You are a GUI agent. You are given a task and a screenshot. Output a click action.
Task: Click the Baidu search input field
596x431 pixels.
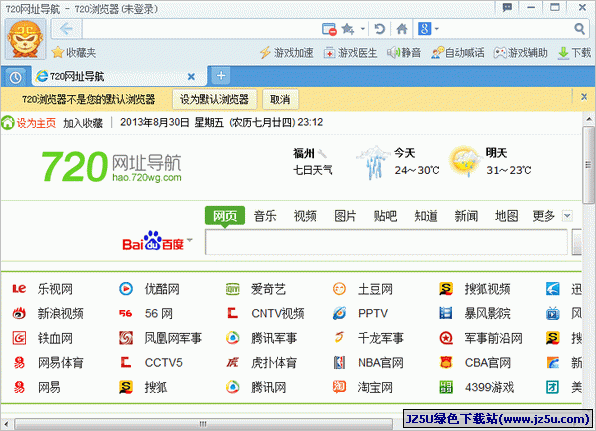386,242
